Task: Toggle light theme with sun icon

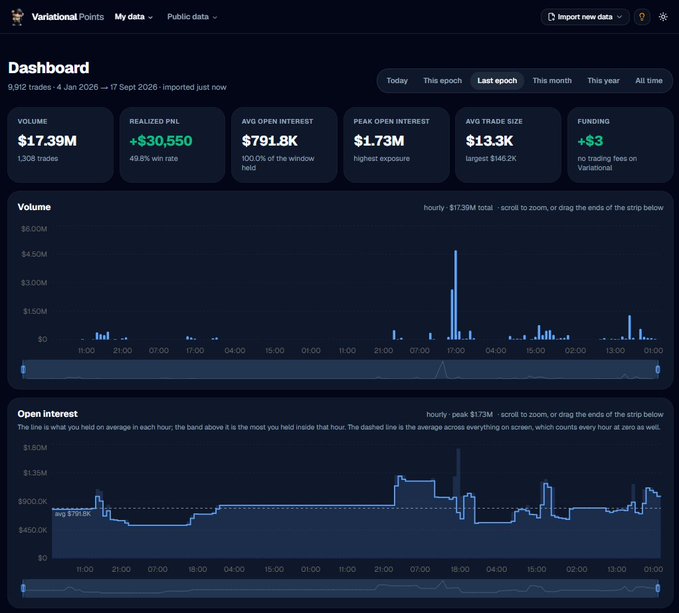Action: click(x=663, y=17)
